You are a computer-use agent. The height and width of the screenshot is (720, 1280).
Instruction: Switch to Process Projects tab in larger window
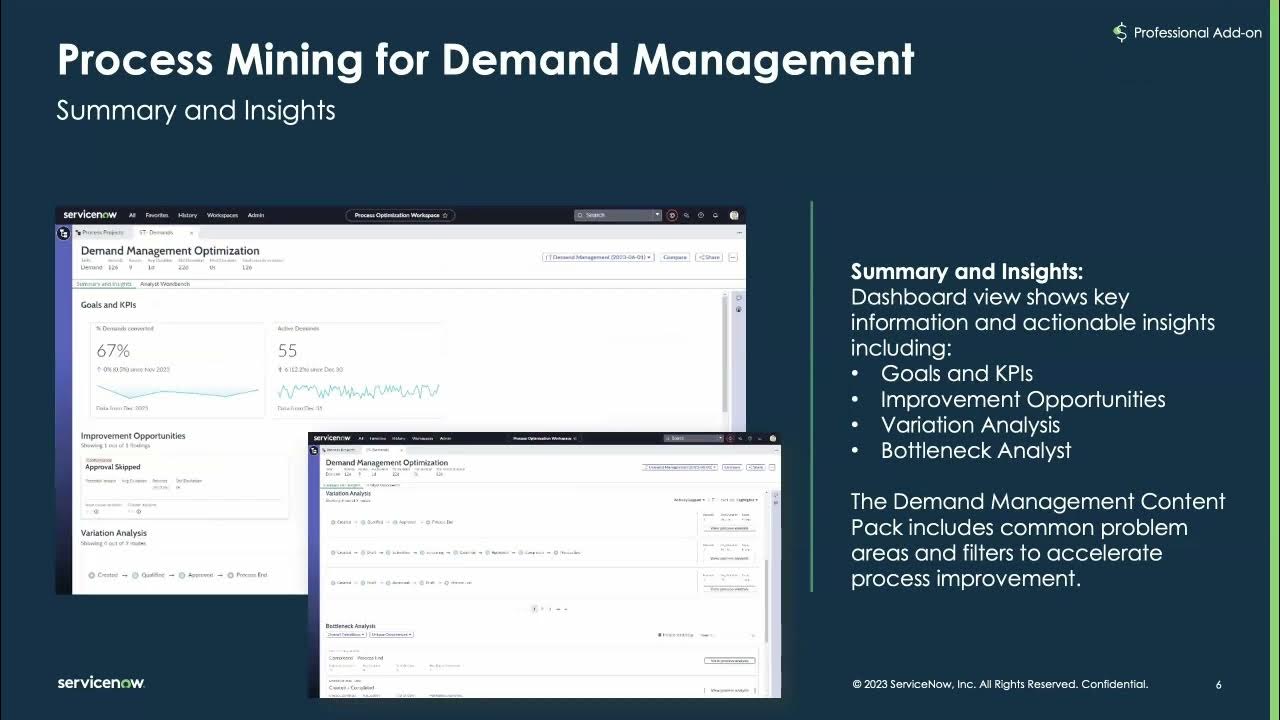[104, 232]
